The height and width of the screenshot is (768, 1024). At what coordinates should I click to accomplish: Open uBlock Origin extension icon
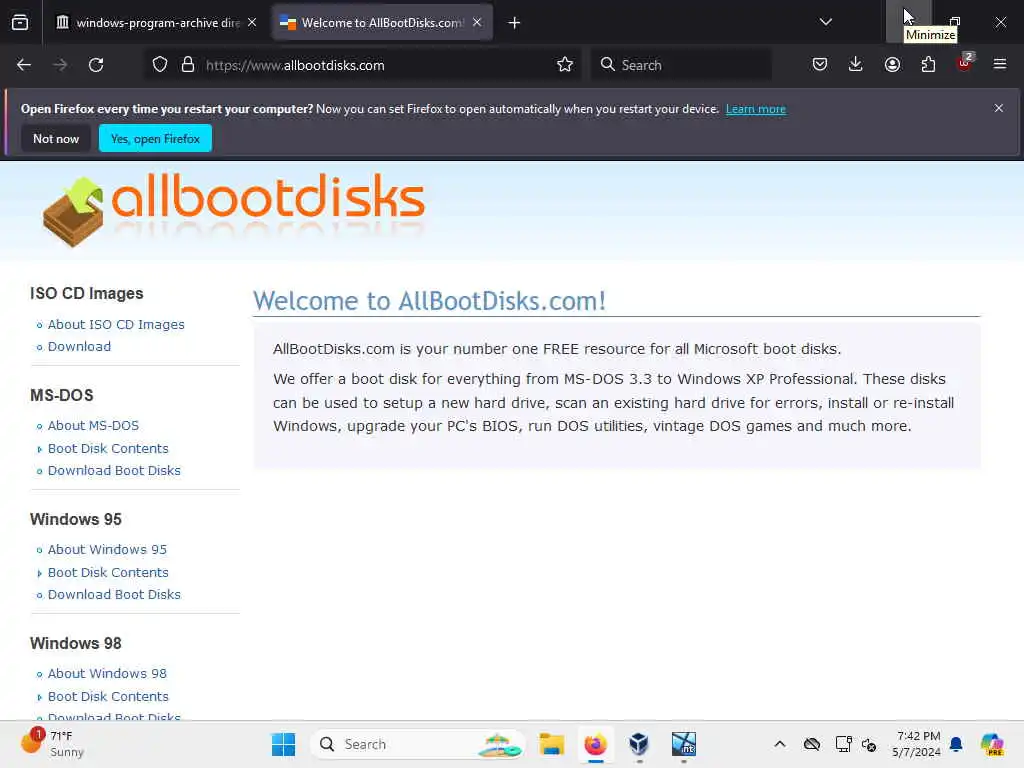coord(964,63)
